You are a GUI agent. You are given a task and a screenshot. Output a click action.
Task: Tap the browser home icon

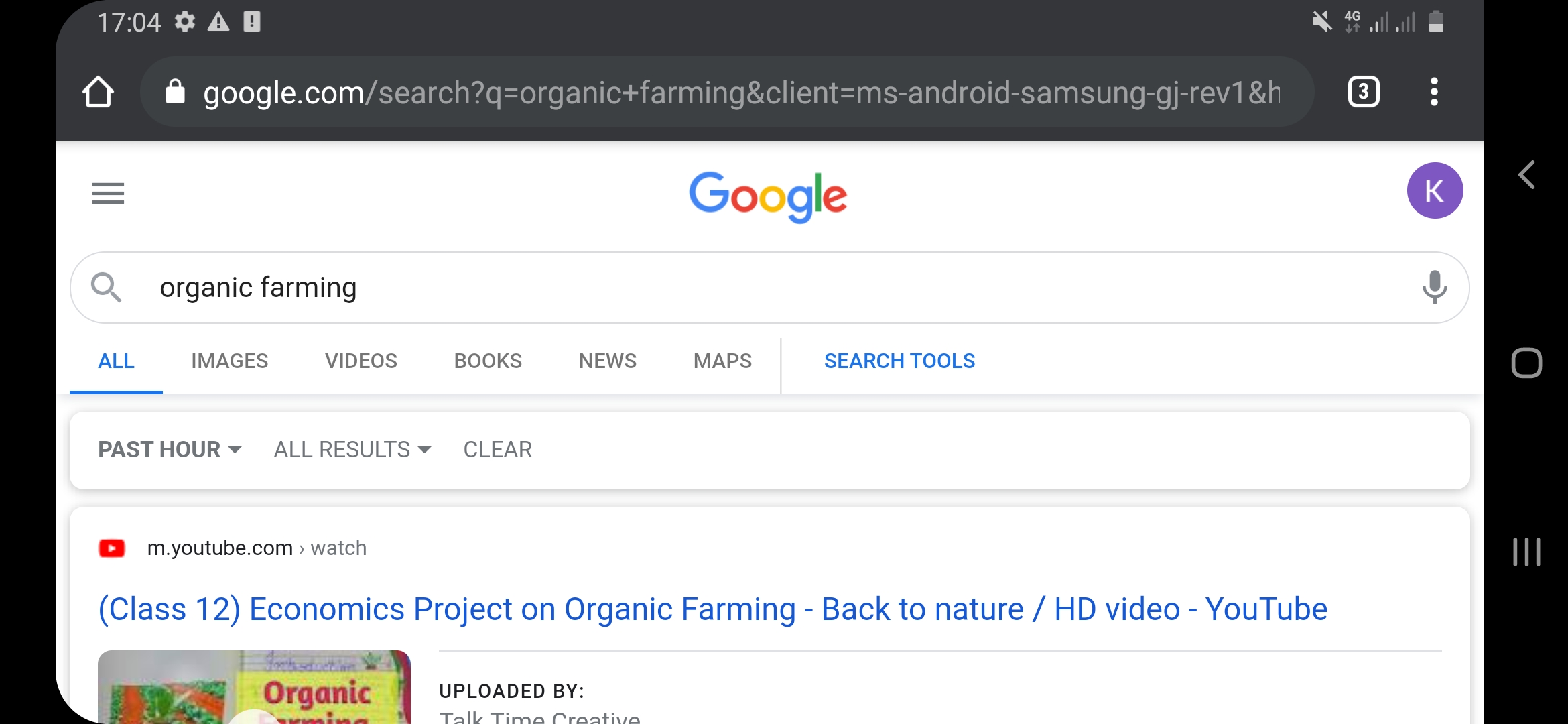[x=99, y=92]
